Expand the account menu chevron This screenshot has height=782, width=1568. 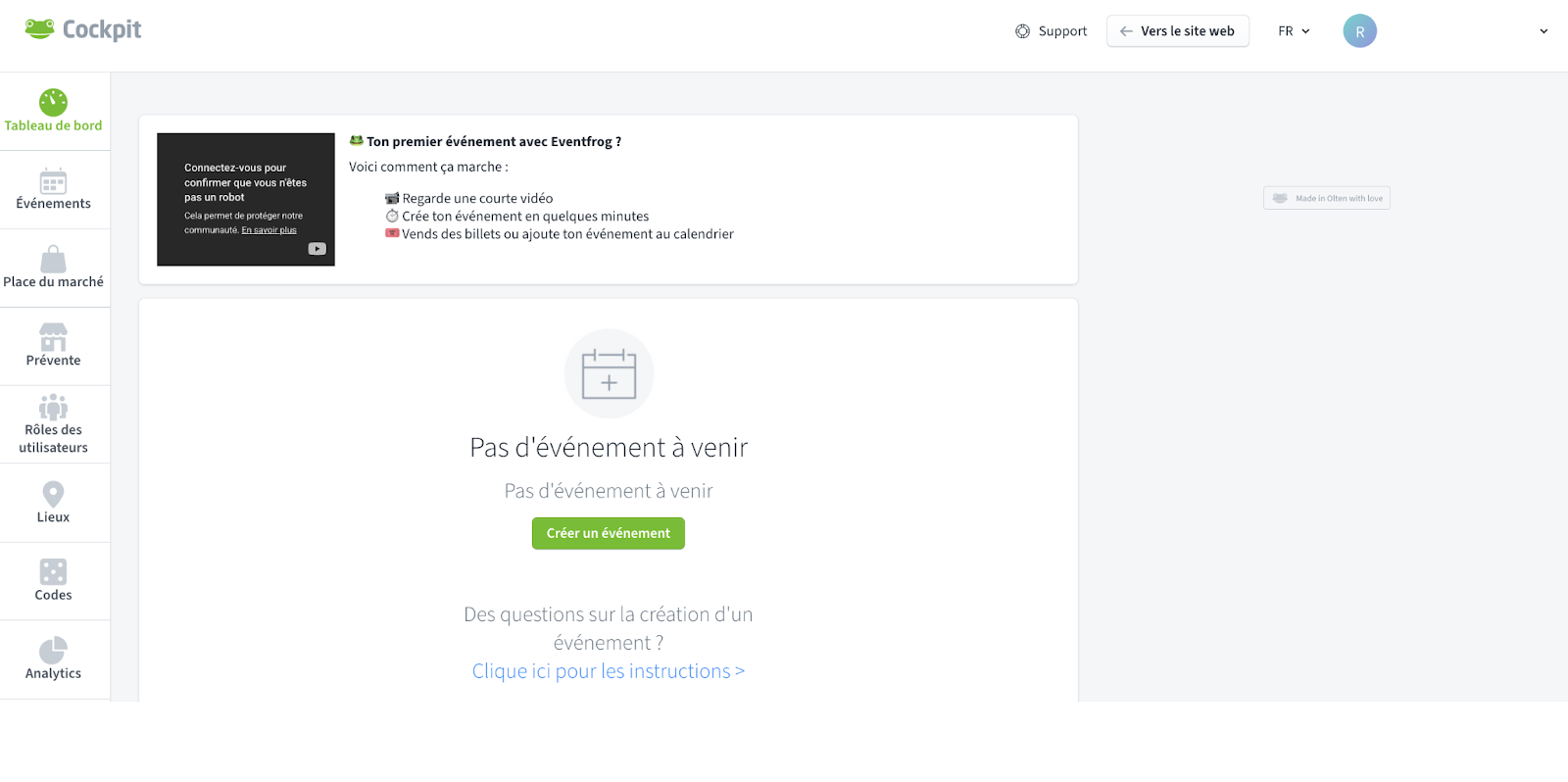1543,31
